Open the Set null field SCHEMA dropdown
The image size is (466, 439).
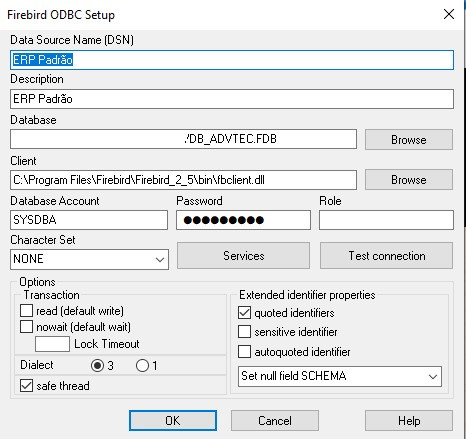[x=340, y=376]
